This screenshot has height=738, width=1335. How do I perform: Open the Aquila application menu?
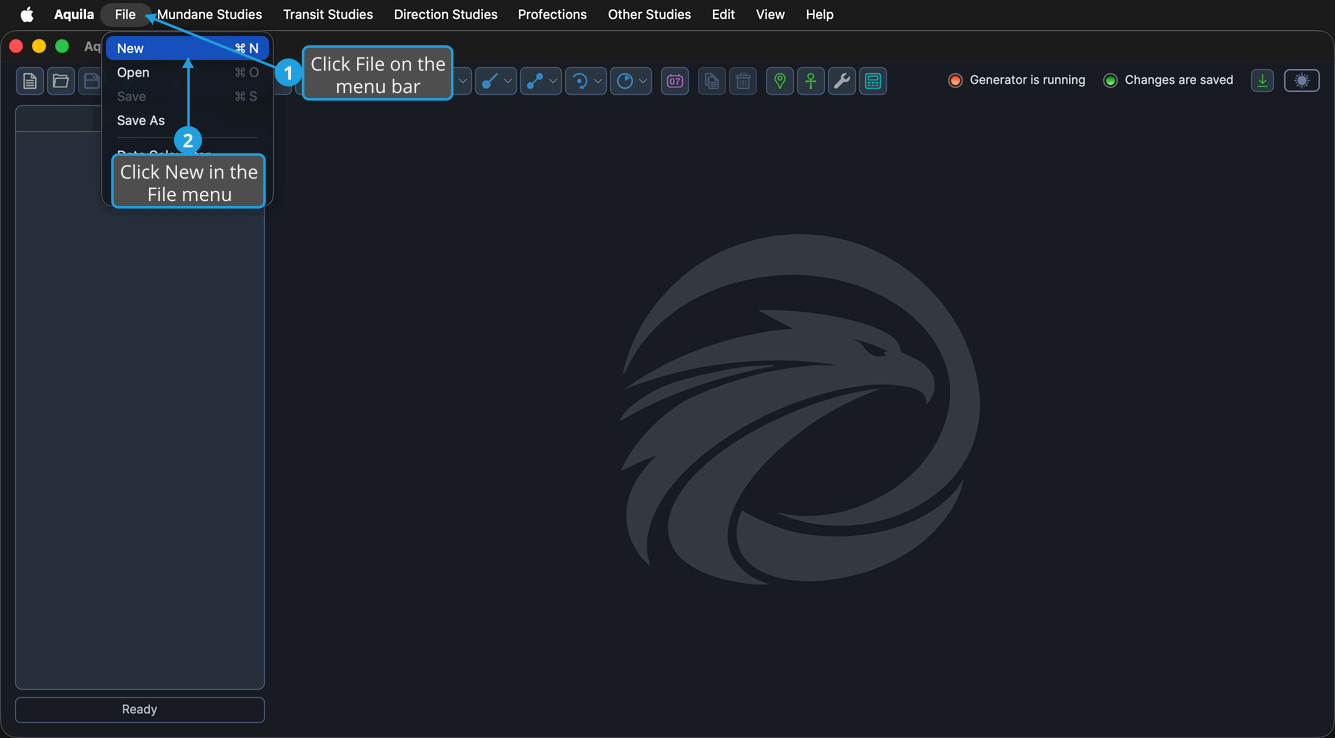point(74,14)
